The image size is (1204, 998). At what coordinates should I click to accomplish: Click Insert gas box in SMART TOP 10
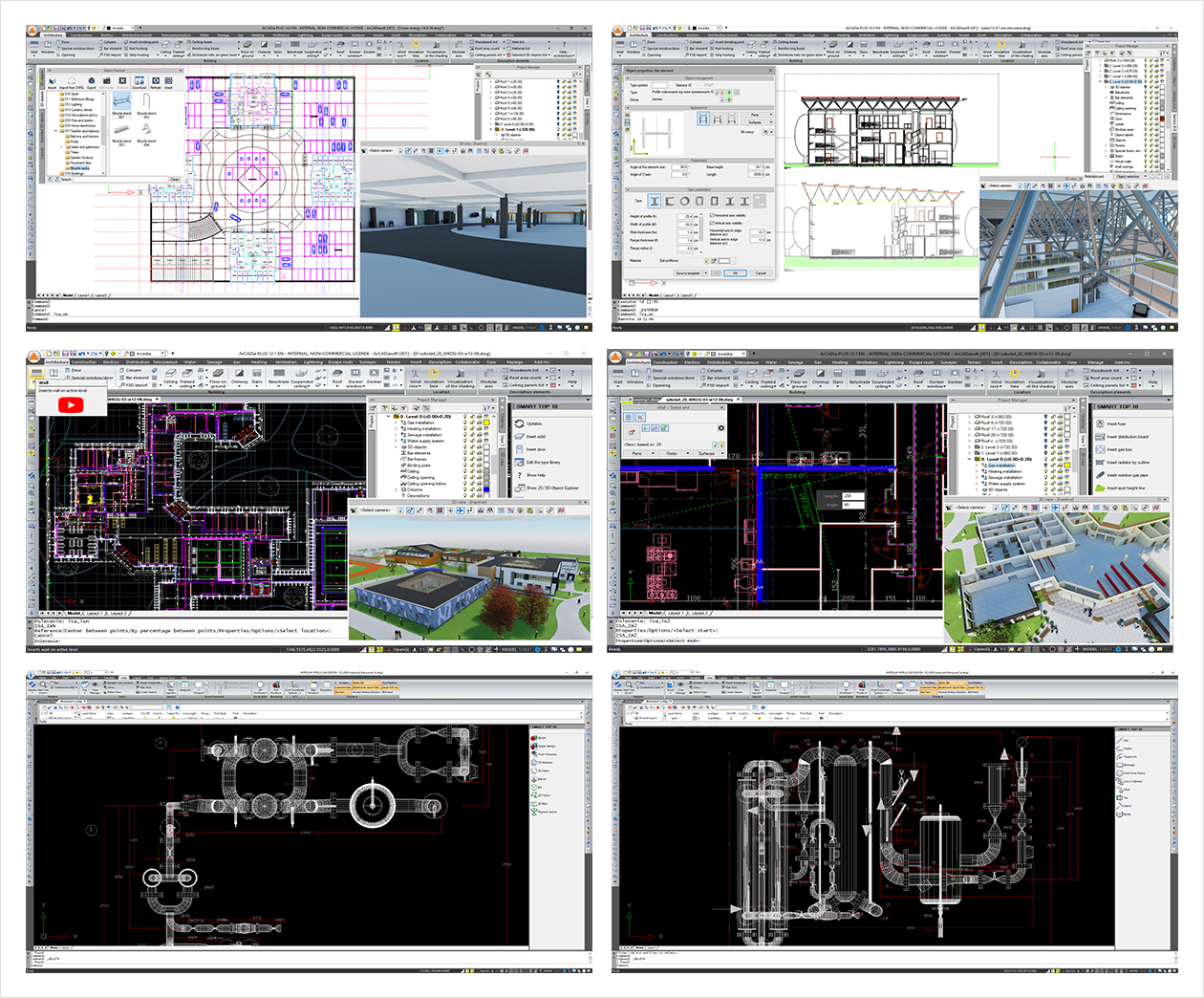(x=1113, y=449)
